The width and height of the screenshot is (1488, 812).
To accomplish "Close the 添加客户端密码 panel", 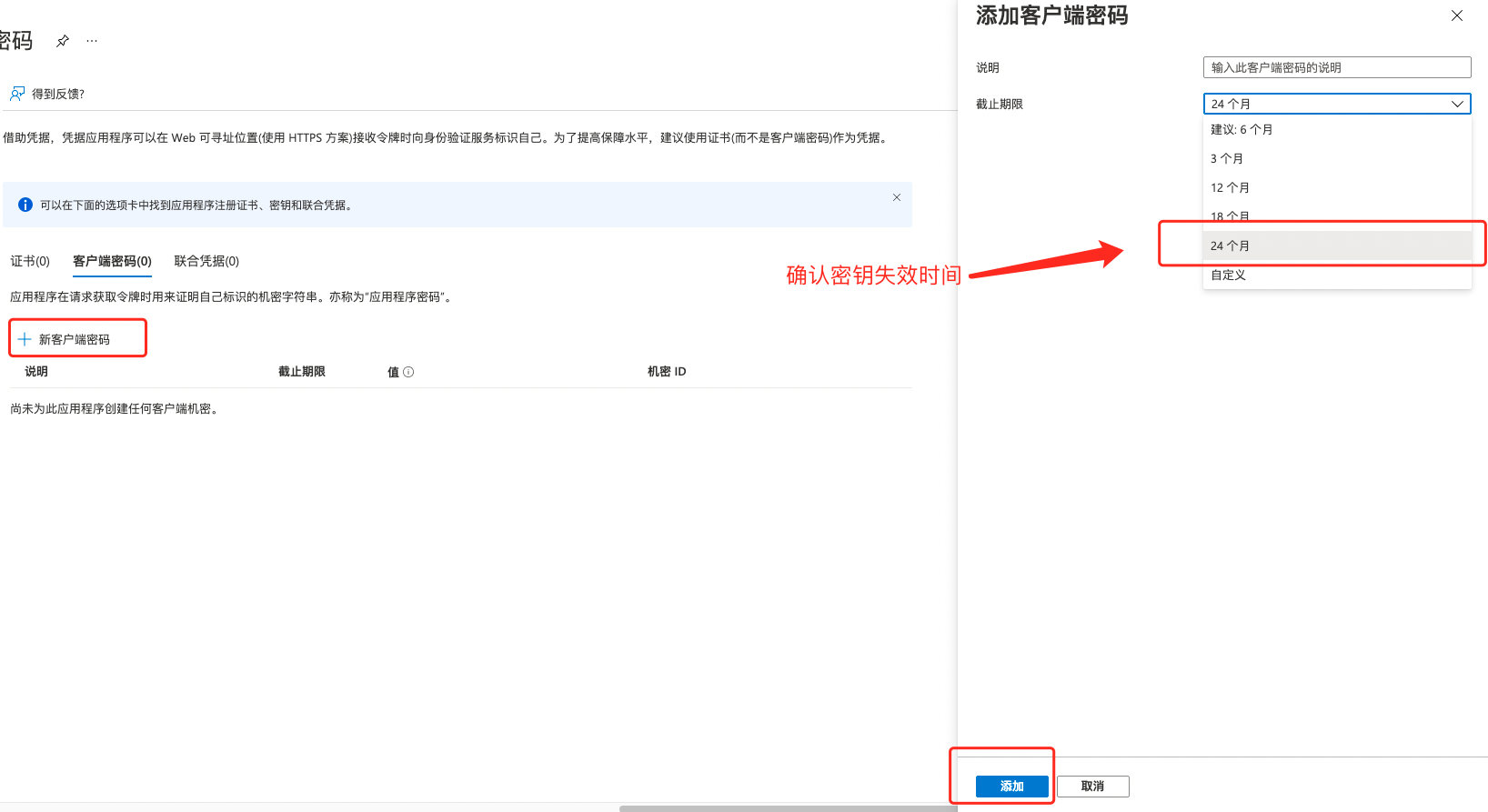I will (x=1457, y=15).
